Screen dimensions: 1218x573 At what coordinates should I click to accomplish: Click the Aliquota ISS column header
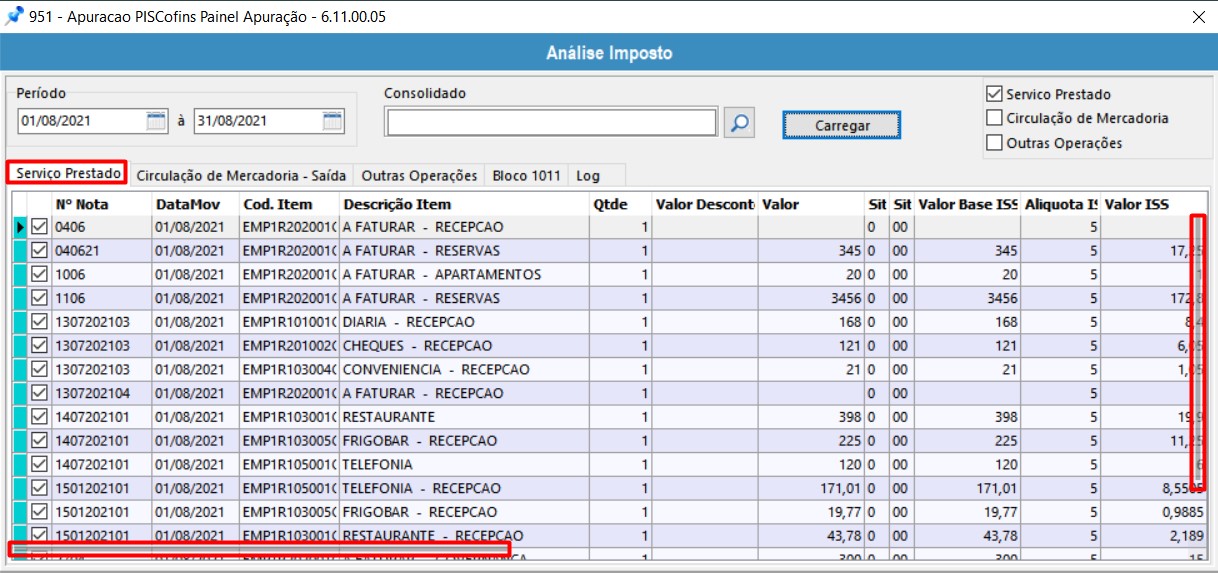[x=1061, y=204]
